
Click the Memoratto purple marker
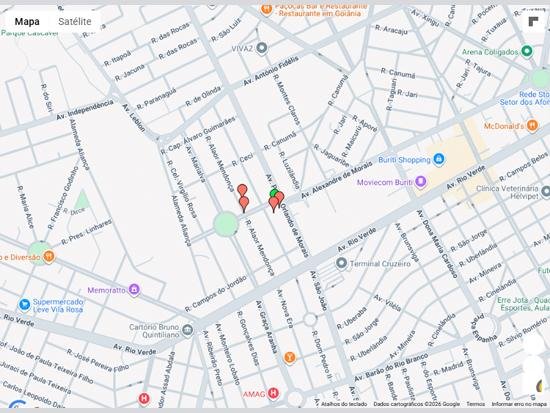point(134,289)
